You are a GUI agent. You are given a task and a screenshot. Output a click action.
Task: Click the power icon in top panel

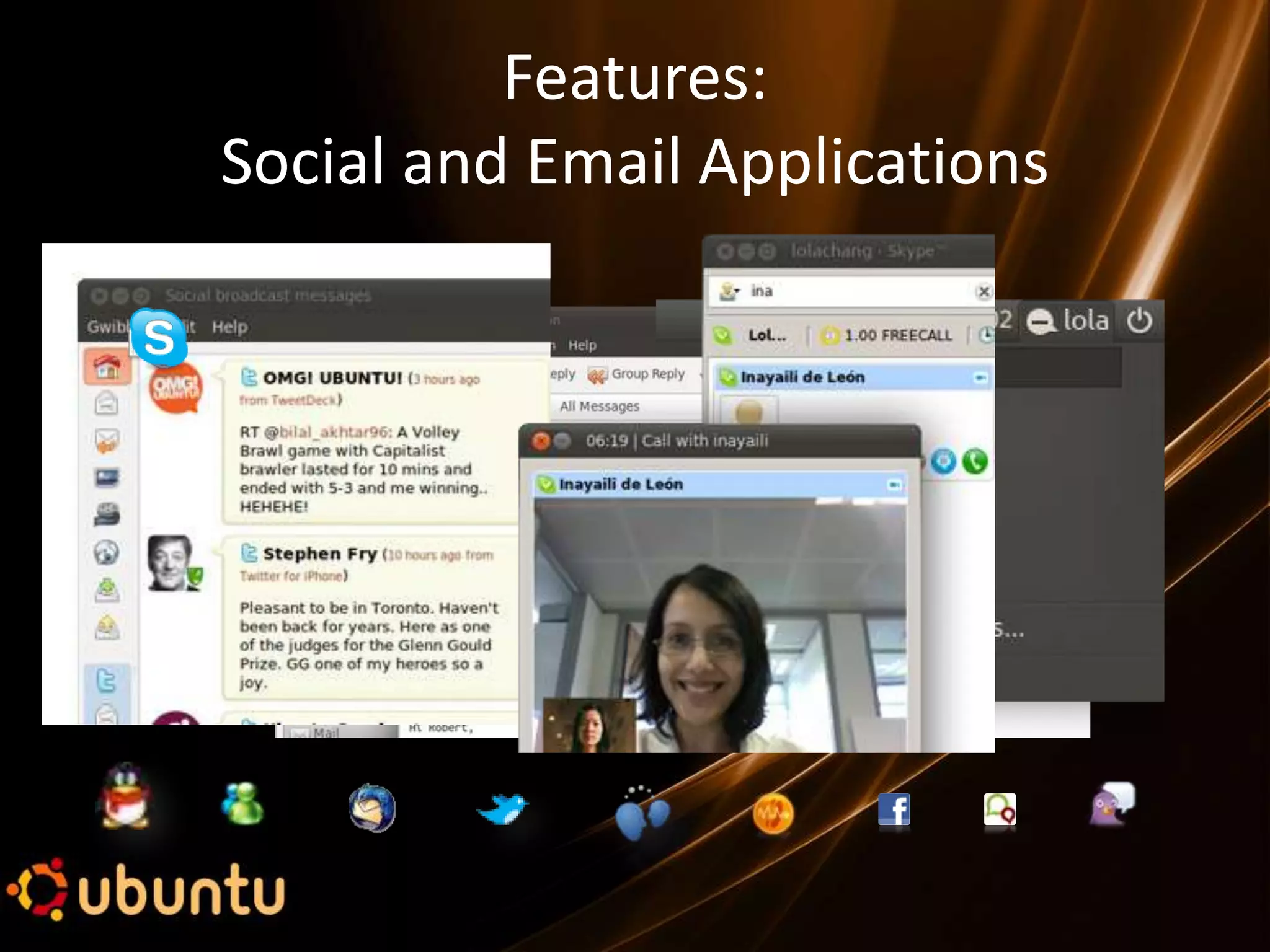[1139, 321]
